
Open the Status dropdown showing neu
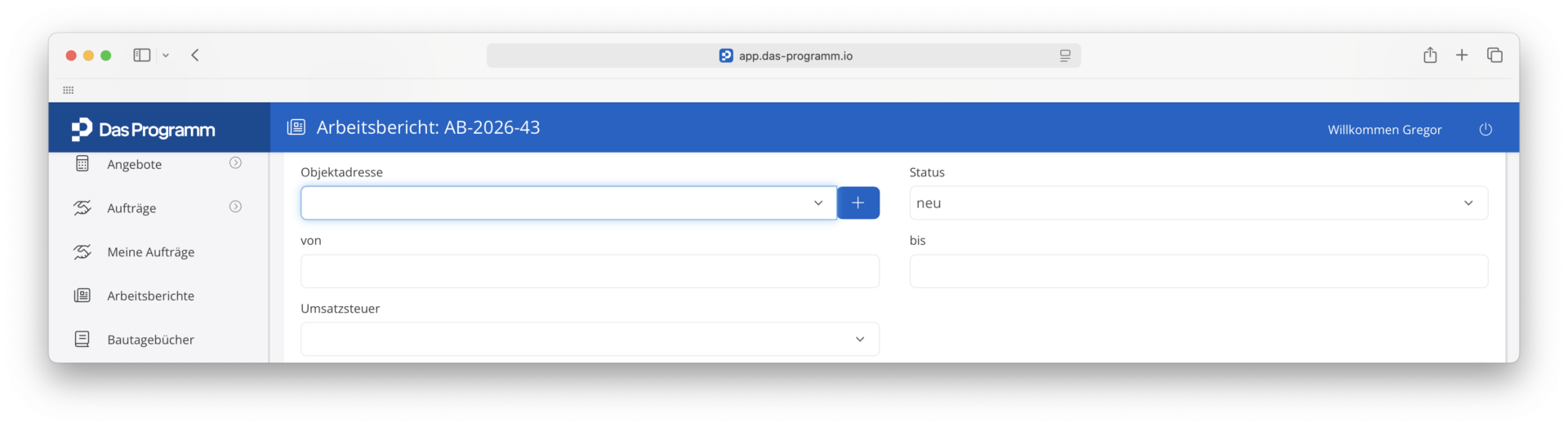[1199, 202]
